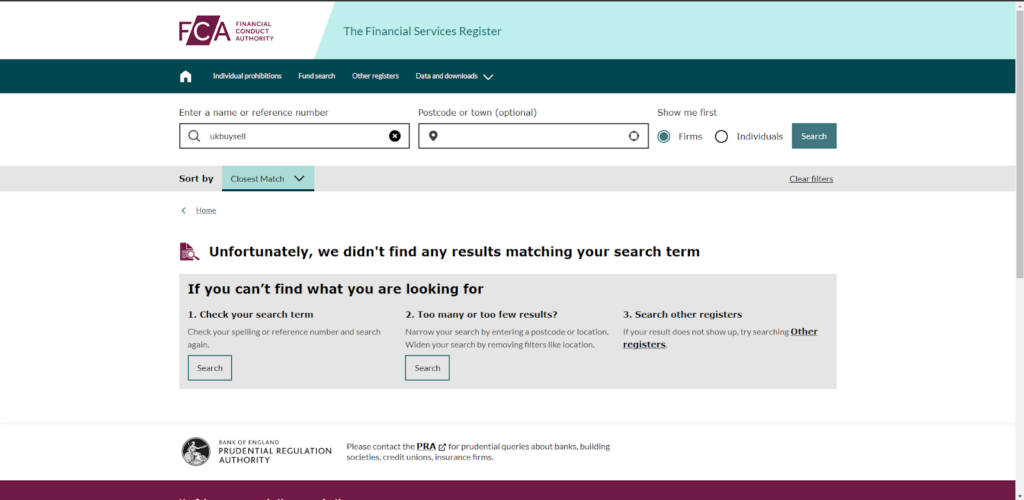Click the external link icon next to PRA
The height and width of the screenshot is (500, 1024).
[x=442, y=447]
